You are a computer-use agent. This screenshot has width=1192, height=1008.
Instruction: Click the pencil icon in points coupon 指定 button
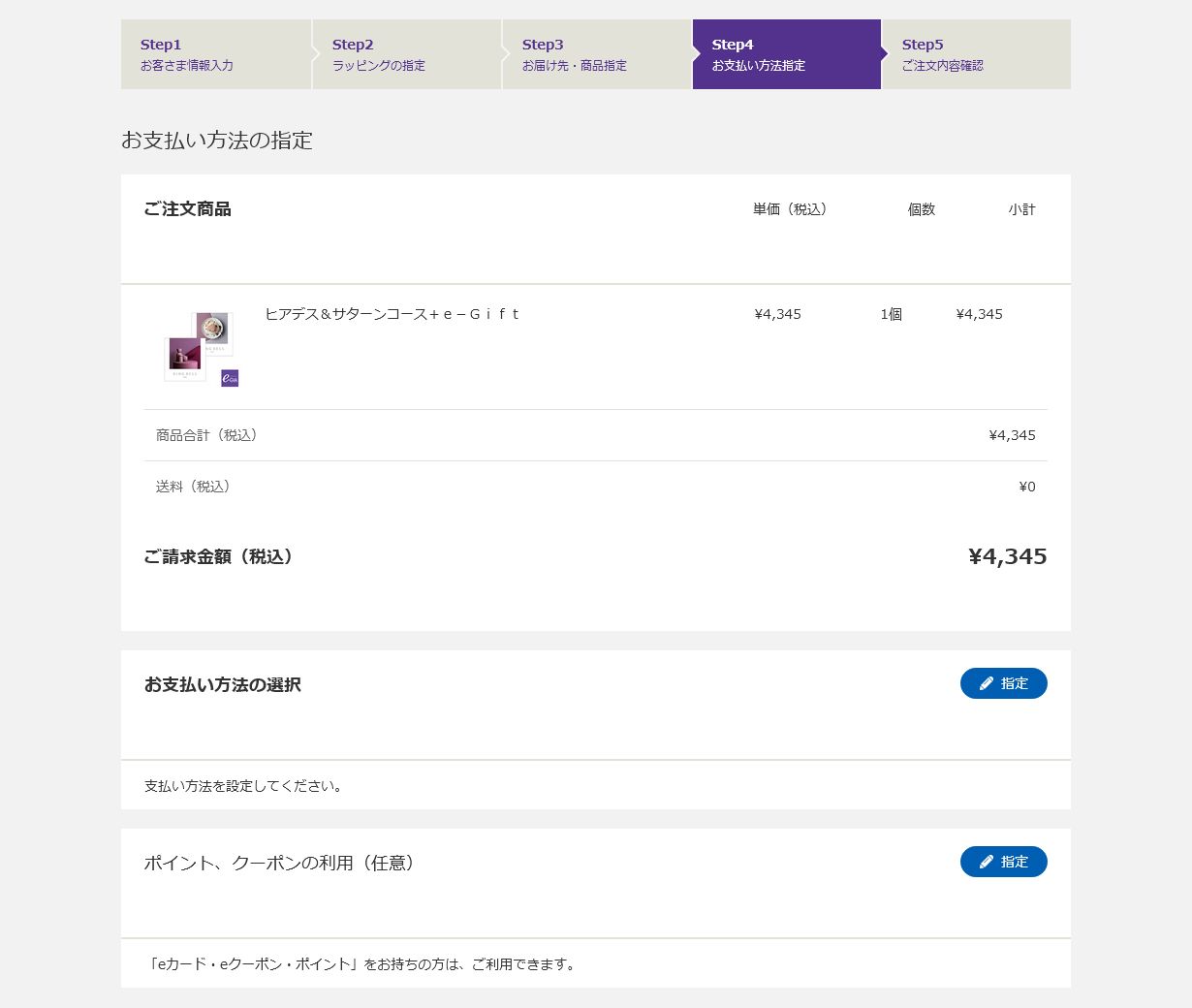(x=987, y=862)
